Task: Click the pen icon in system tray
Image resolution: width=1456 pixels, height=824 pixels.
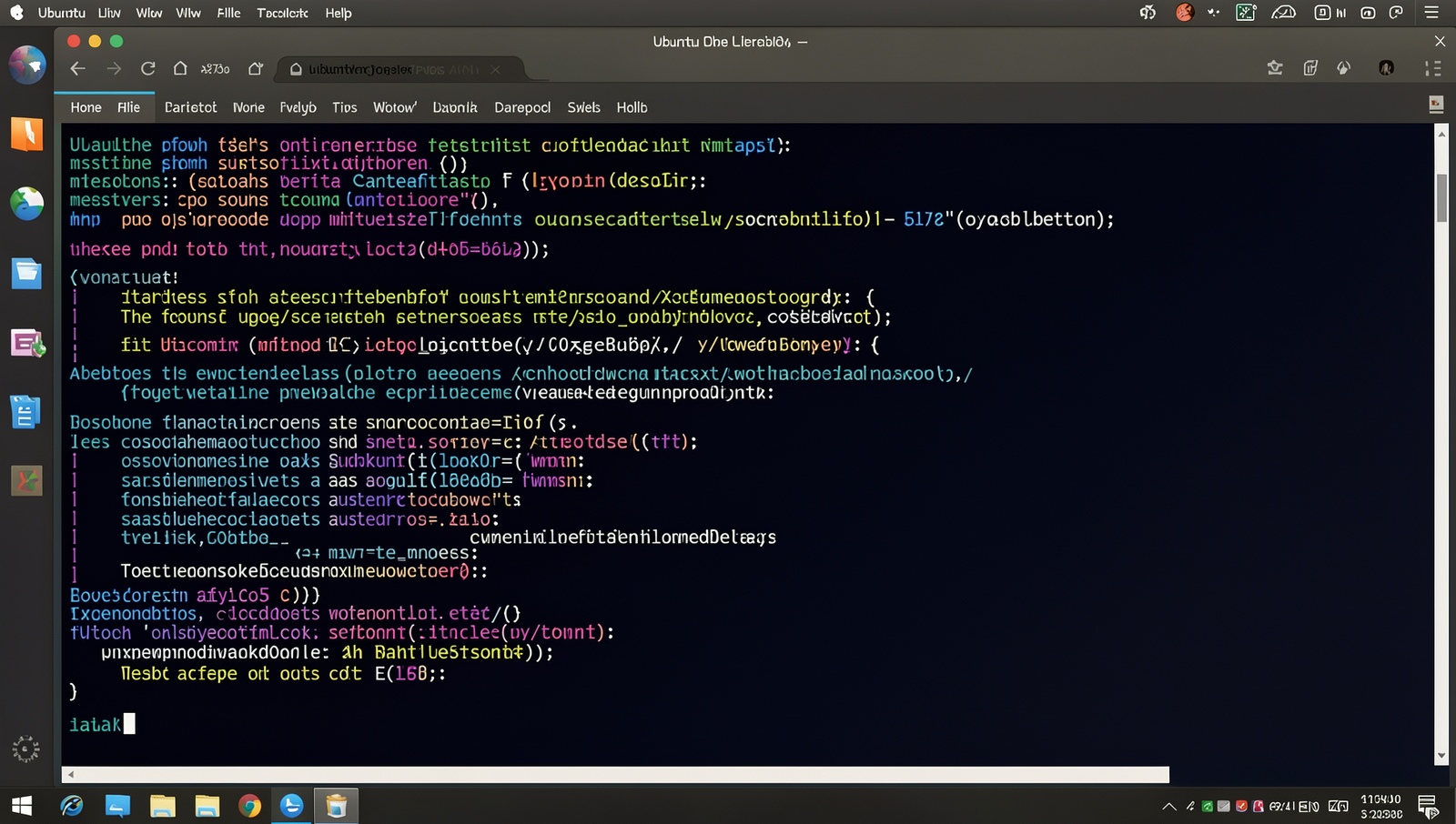Action: 1190,807
